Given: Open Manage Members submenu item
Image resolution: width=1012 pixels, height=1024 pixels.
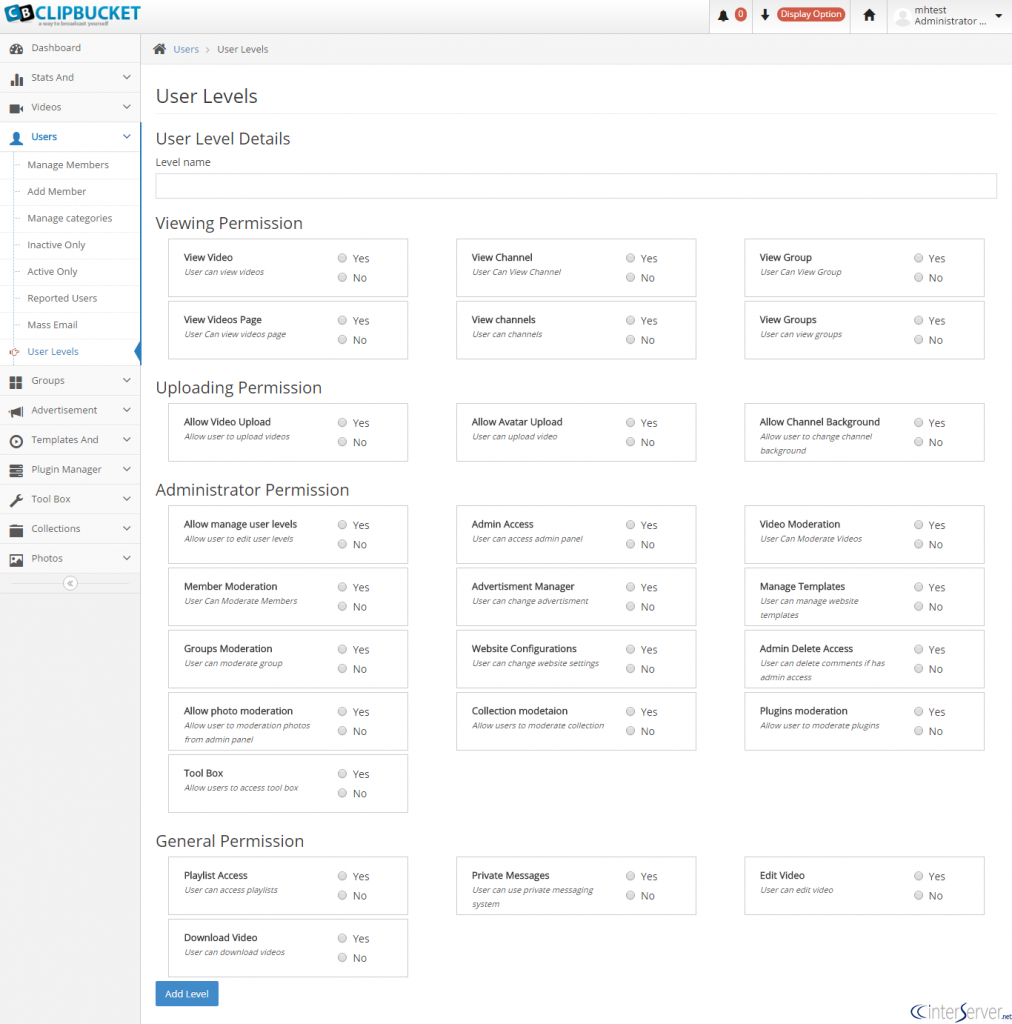Looking at the screenshot, I should 68,165.
